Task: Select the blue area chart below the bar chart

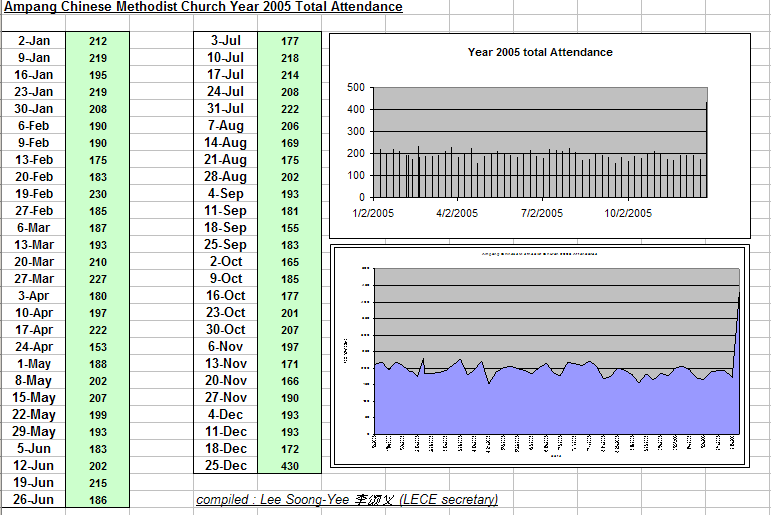Action: 540,356
